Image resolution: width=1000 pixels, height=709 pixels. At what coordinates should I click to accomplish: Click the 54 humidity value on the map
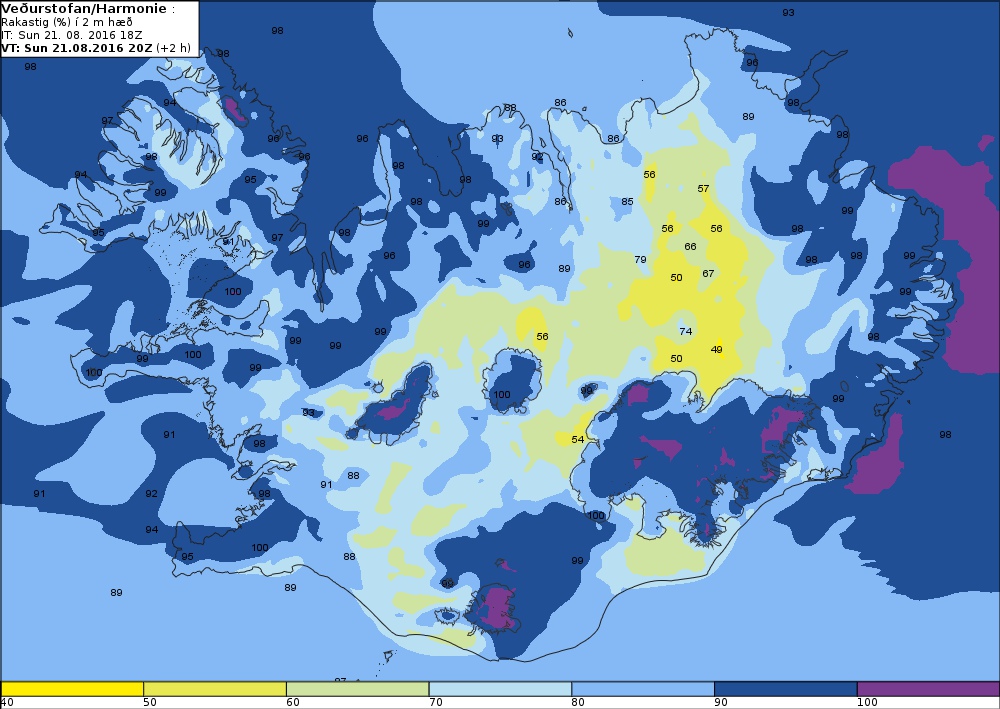click(577, 439)
